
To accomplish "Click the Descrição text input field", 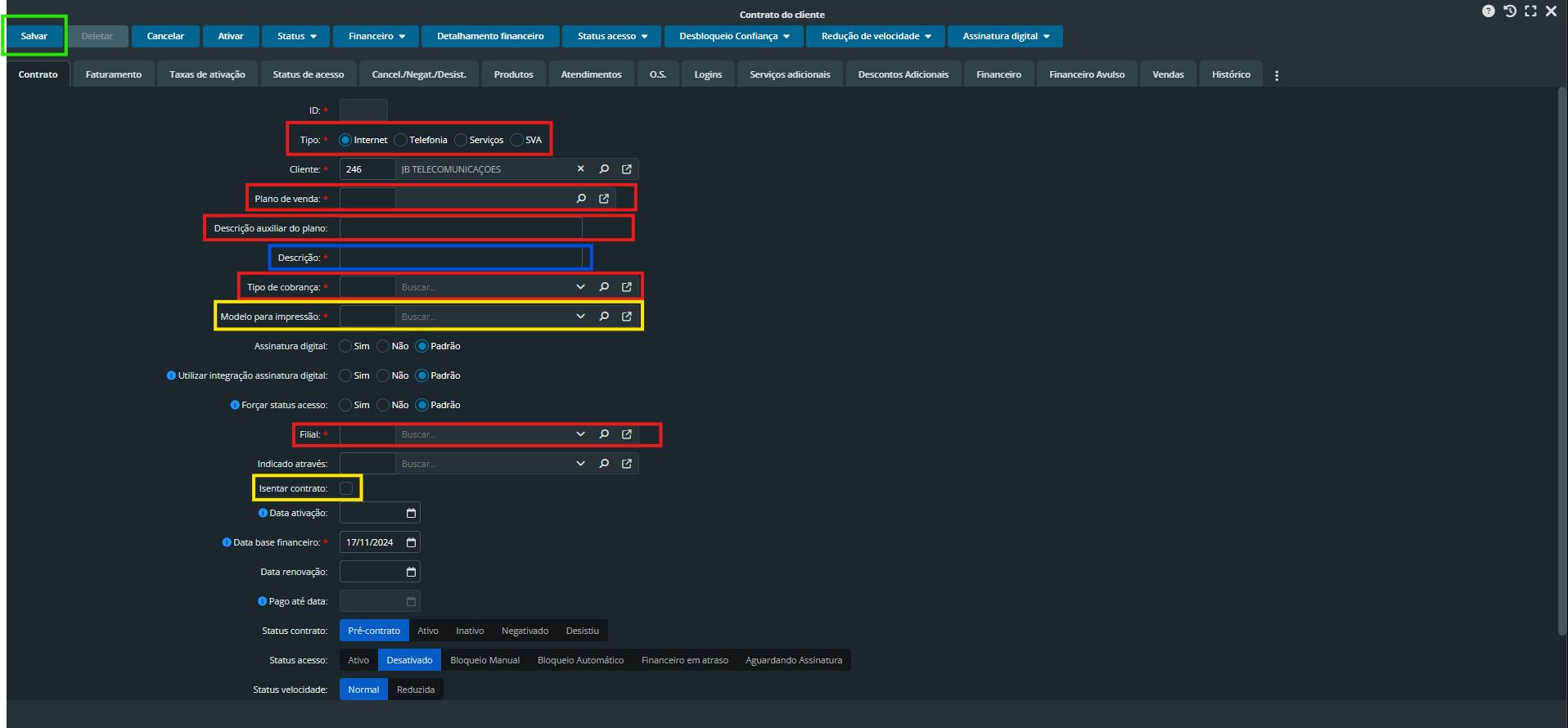I will click(x=461, y=258).
